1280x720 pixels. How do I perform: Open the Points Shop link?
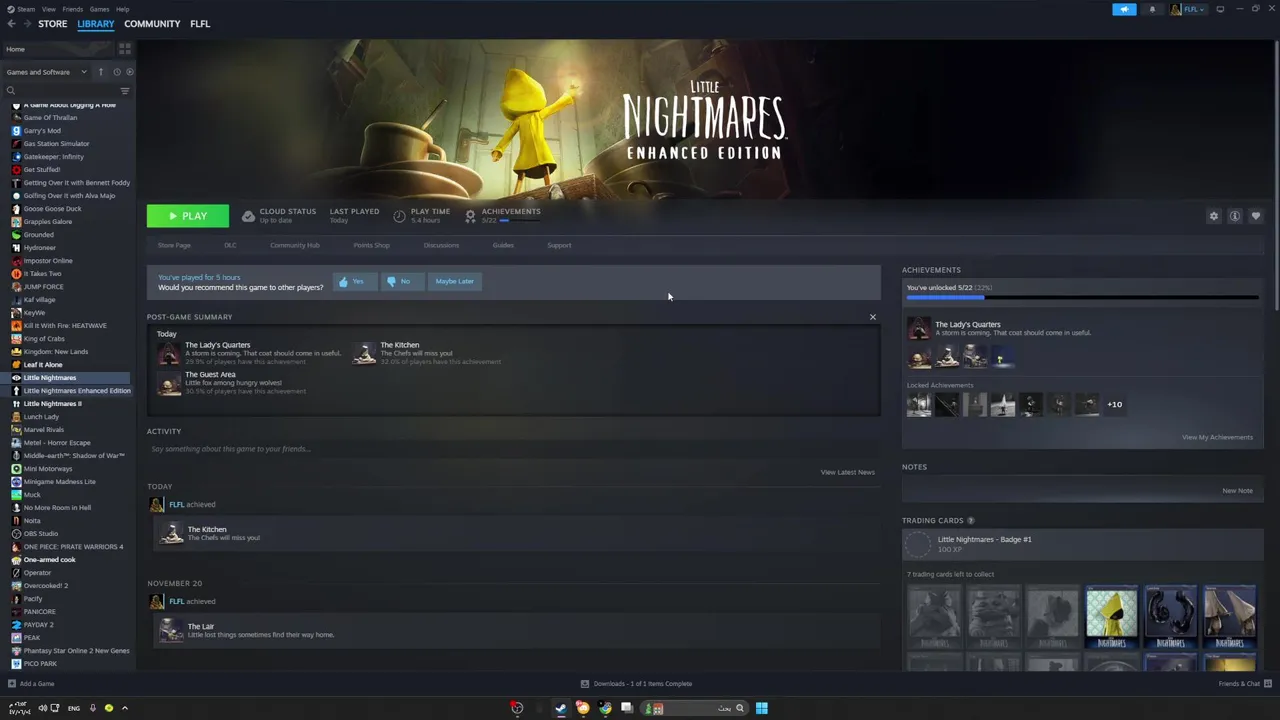tap(371, 245)
